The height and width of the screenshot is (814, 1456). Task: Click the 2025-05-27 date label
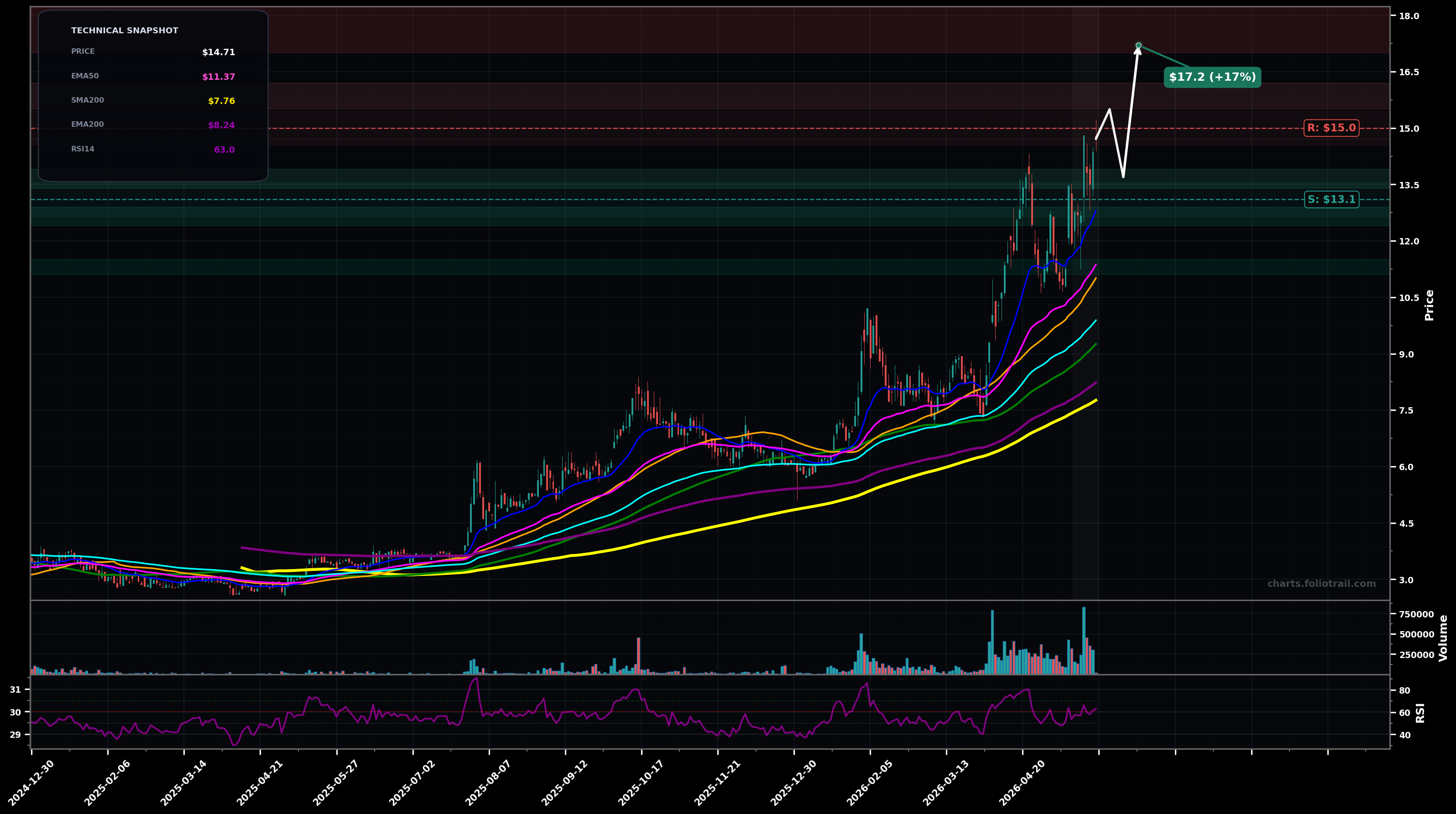pyautogui.click(x=336, y=783)
